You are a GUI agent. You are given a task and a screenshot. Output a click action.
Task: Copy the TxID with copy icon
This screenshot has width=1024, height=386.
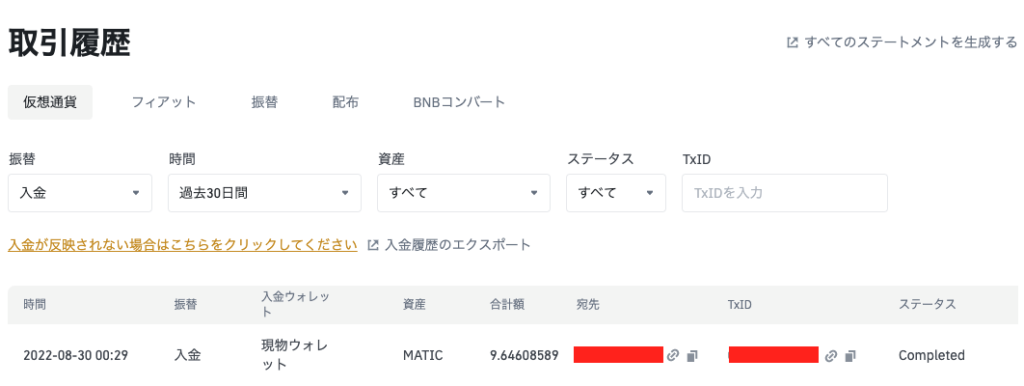pyautogui.click(x=850, y=356)
